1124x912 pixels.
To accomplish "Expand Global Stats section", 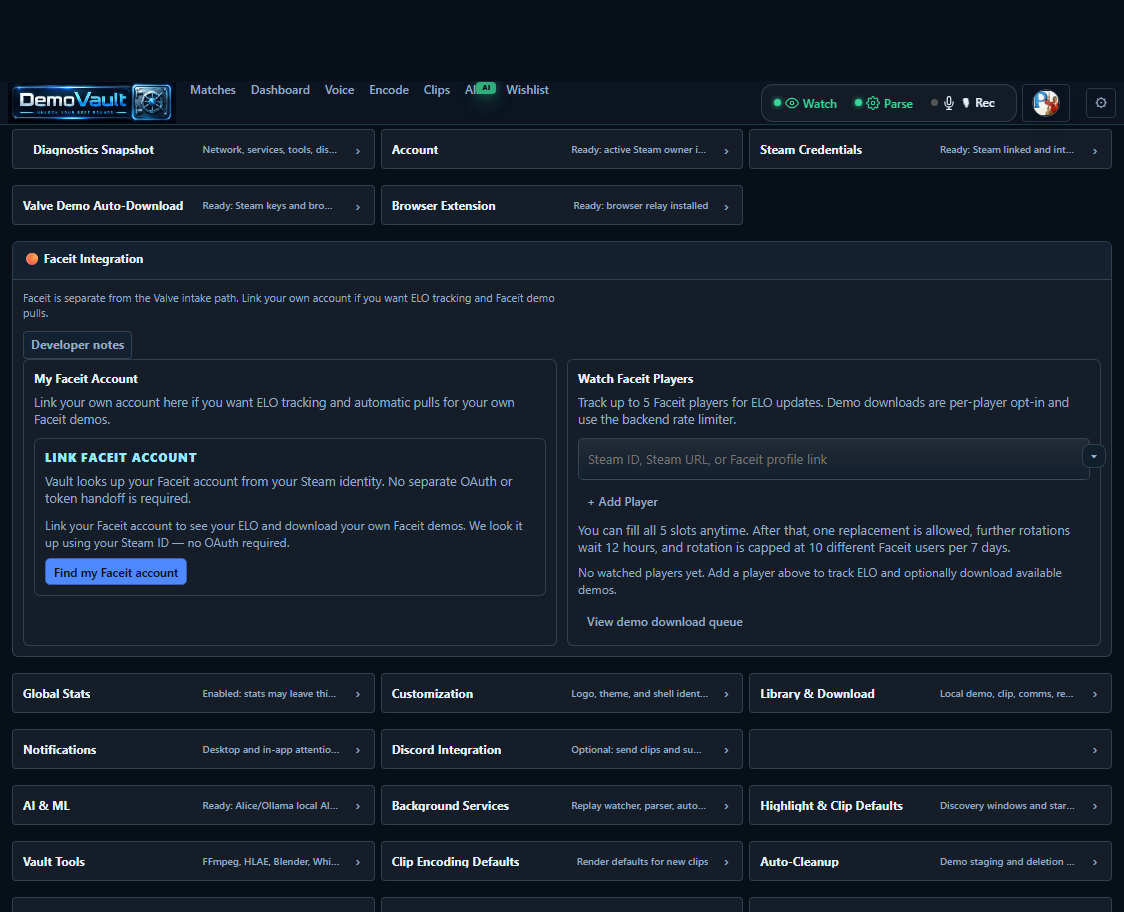I will click(x=193, y=693).
